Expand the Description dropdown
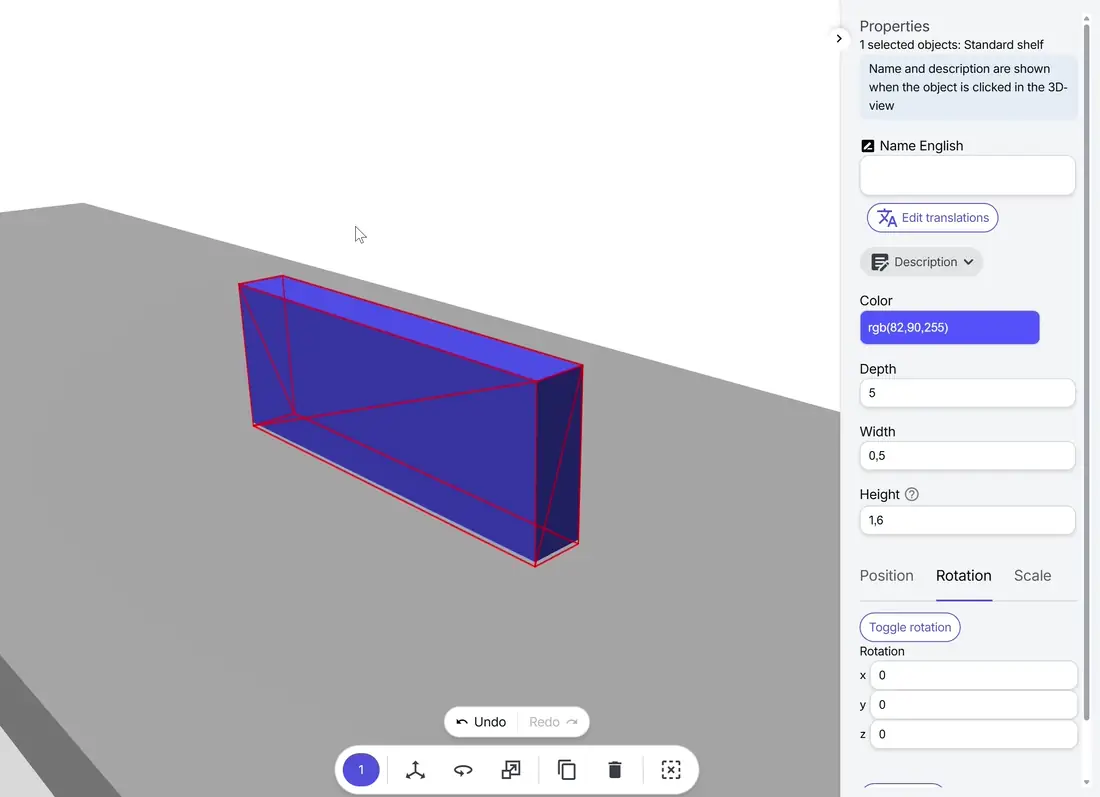 (x=921, y=262)
